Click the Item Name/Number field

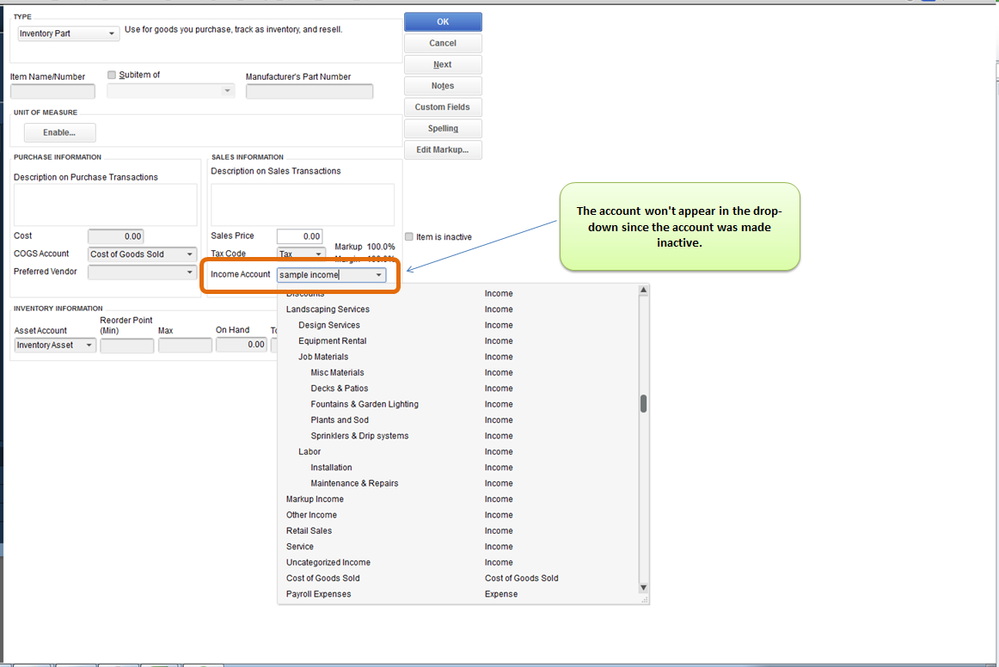pyautogui.click(x=53, y=92)
